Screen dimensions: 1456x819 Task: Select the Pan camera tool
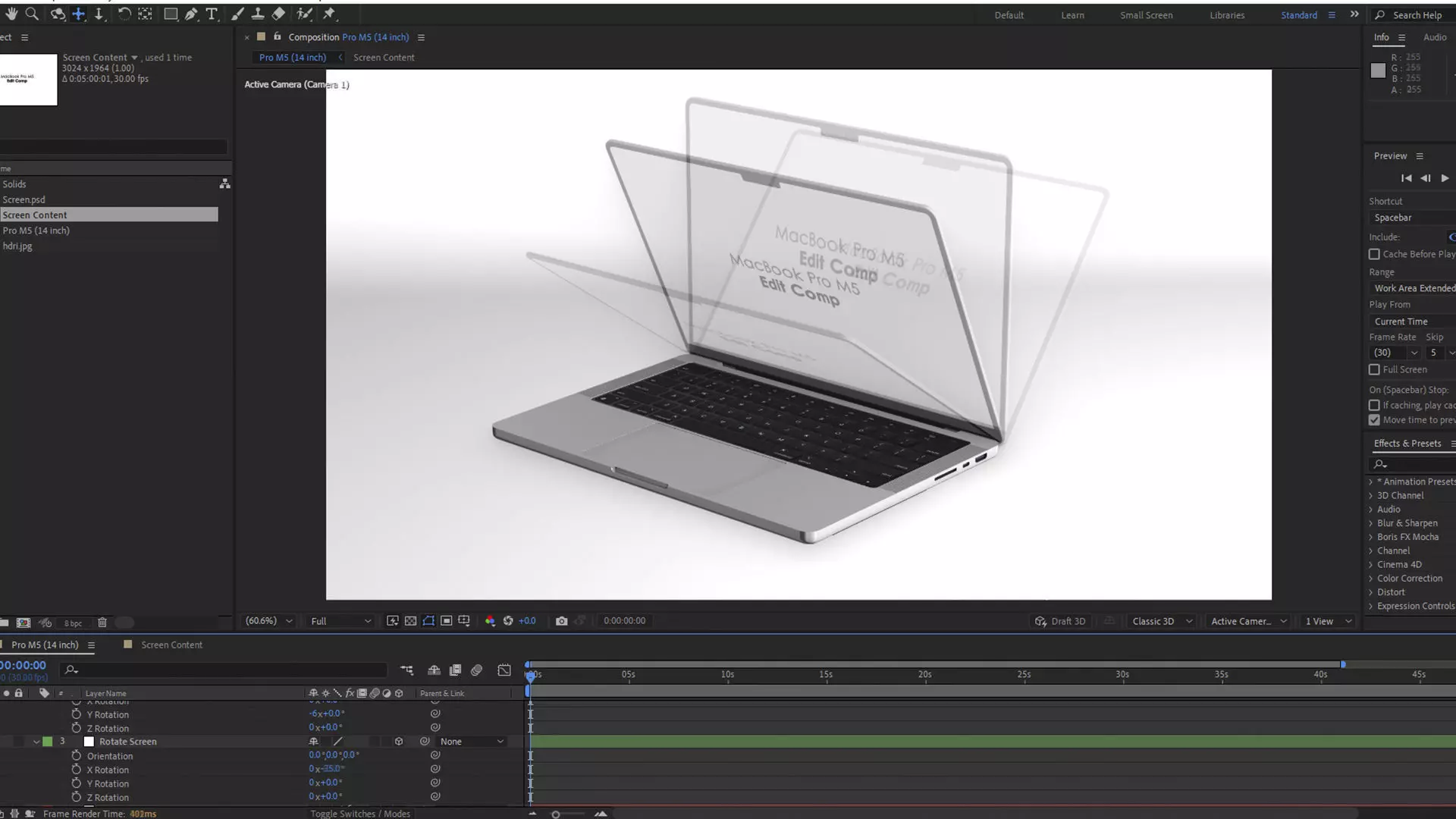tap(78, 14)
